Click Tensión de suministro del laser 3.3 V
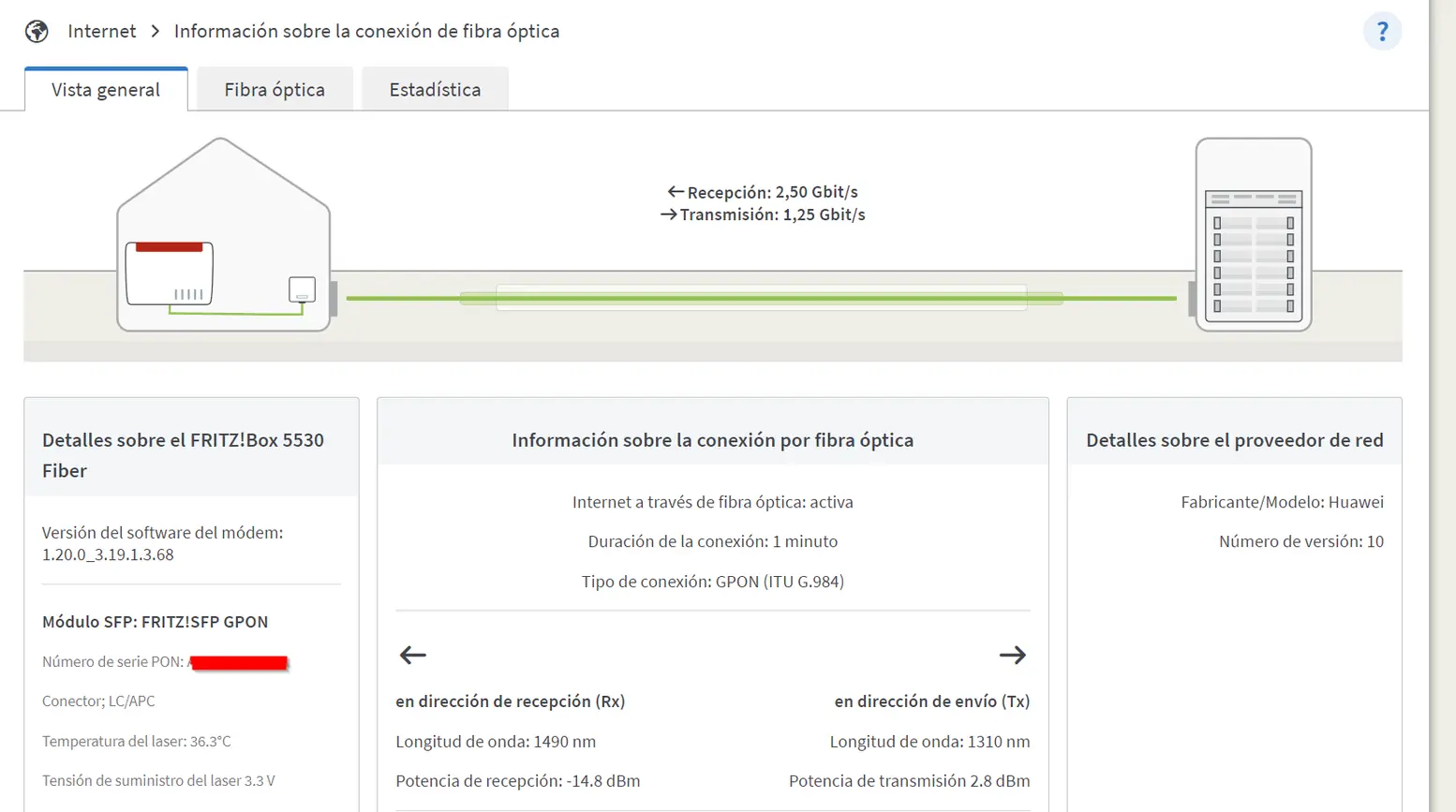This screenshot has height=812, width=1456. coord(158,780)
